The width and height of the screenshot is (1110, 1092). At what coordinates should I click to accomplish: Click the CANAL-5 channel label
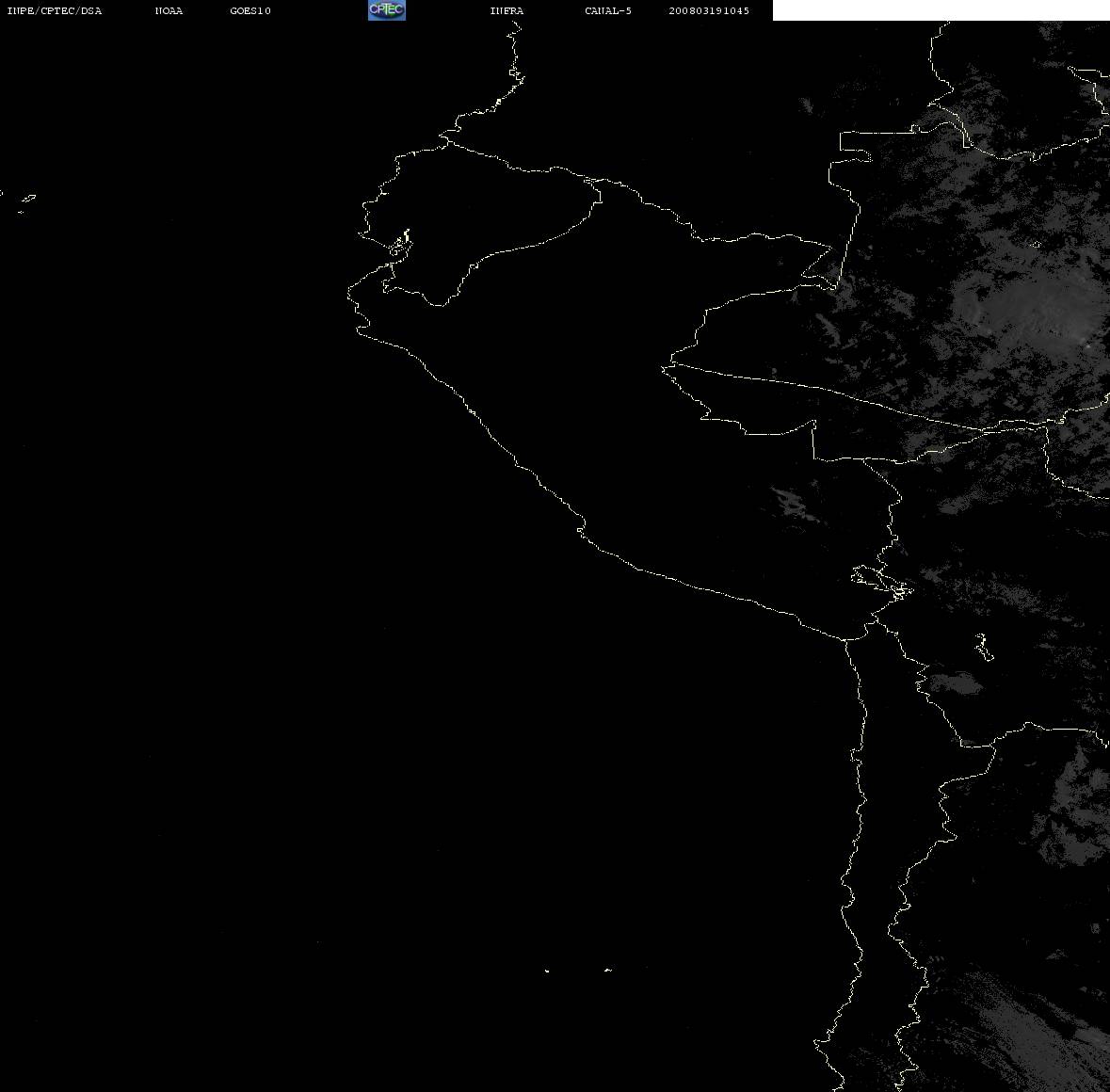pyautogui.click(x=608, y=10)
